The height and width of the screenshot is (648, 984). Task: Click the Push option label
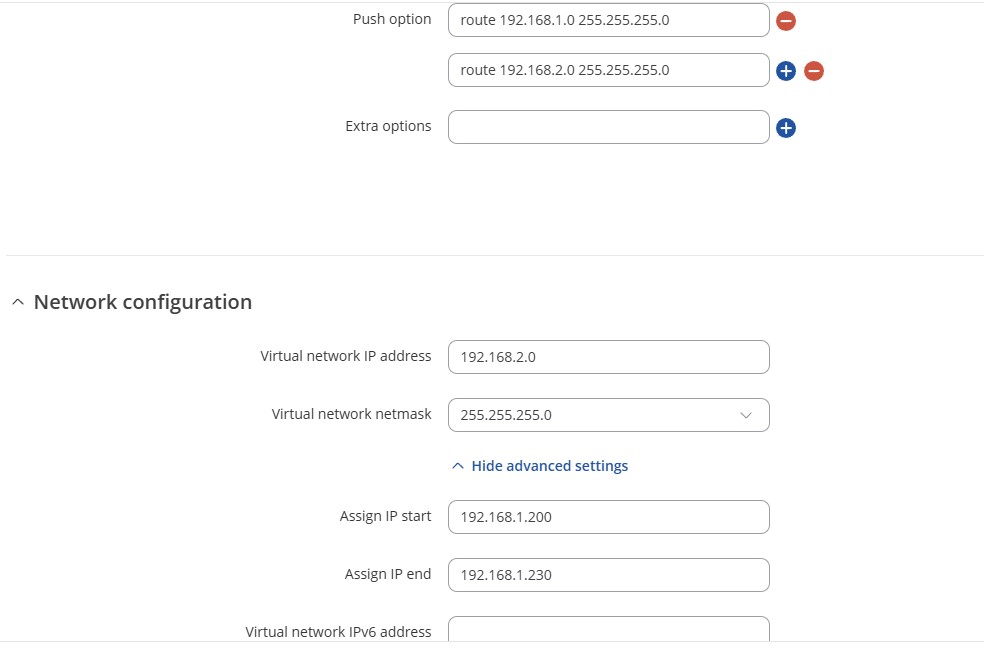click(392, 19)
